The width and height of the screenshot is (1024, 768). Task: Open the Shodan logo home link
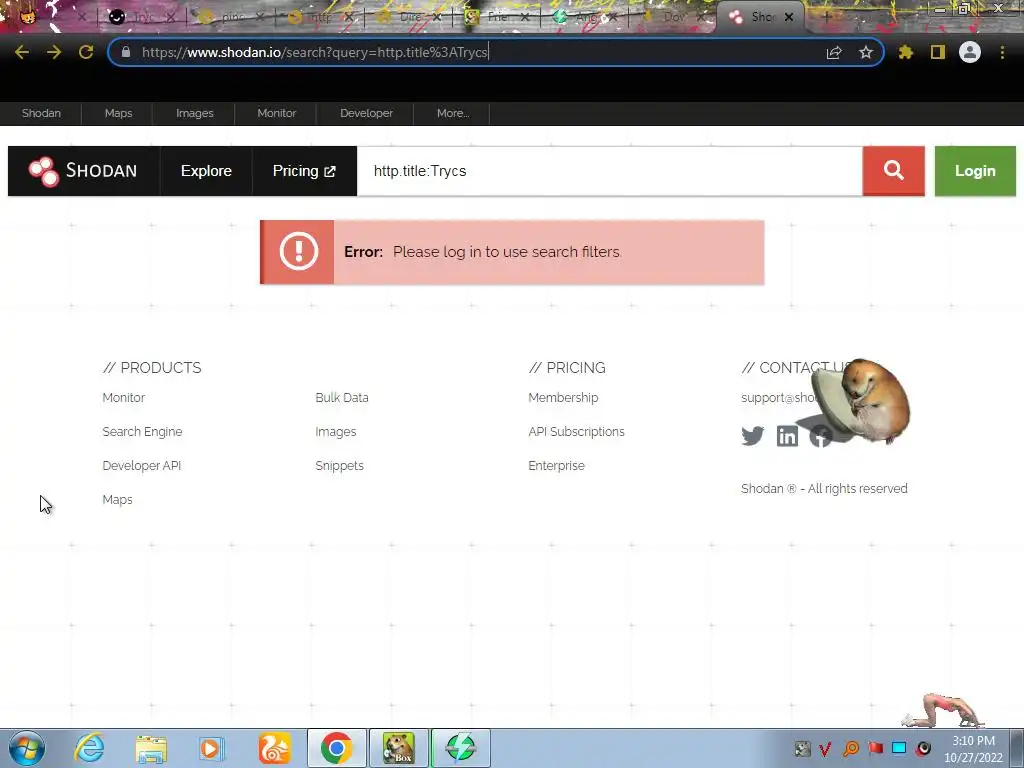click(x=84, y=171)
